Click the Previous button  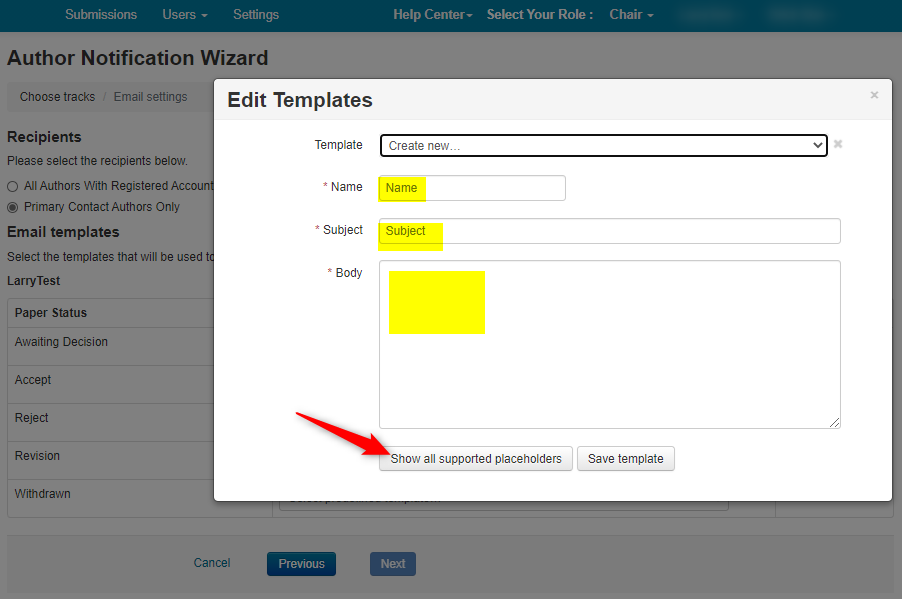(x=301, y=564)
